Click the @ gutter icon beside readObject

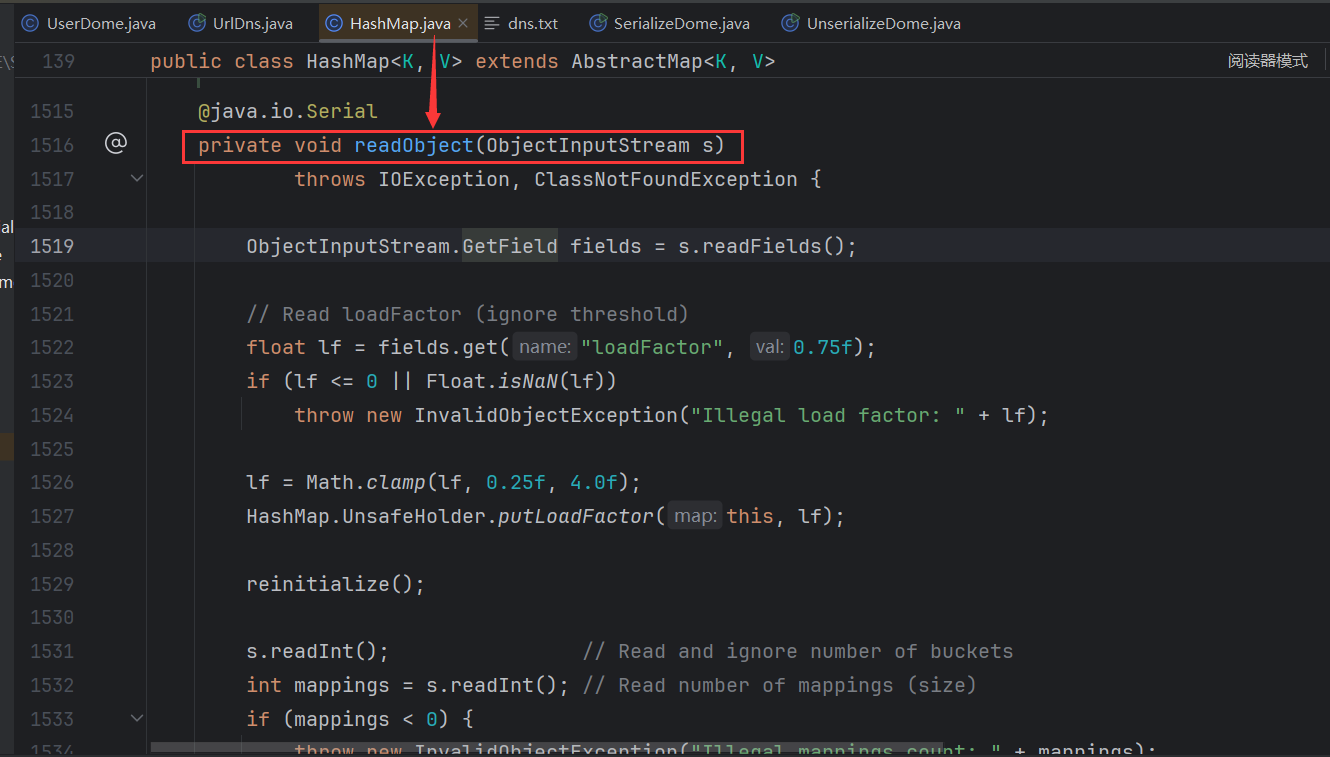click(x=116, y=144)
